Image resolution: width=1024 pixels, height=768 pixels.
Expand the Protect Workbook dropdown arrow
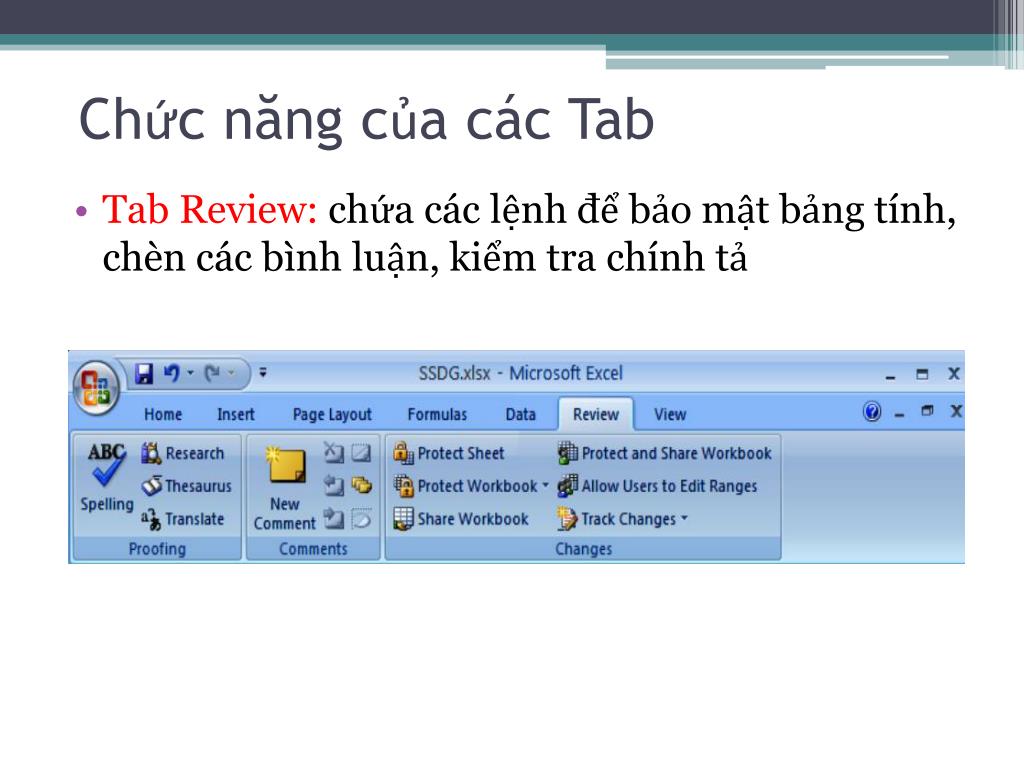point(545,485)
